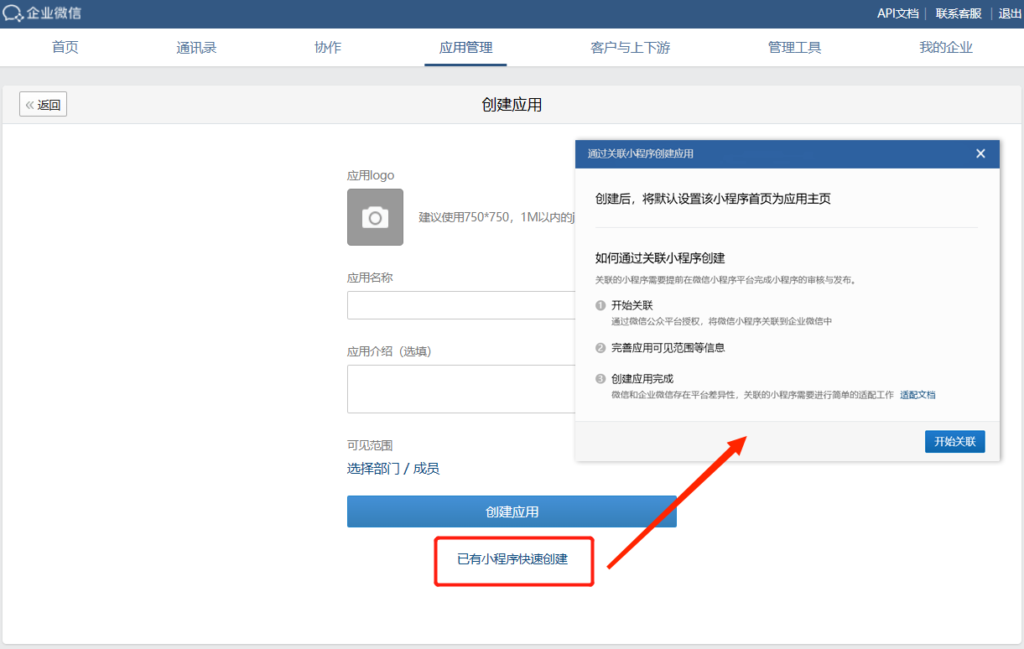Click the blue 创建应用 button
Image resolution: width=1024 pixels, height=649 pixels.
click(x=511, y=511)
